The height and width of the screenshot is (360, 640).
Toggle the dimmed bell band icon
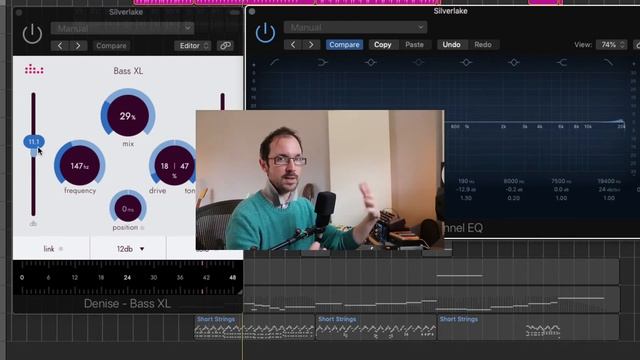click(419, 62)
